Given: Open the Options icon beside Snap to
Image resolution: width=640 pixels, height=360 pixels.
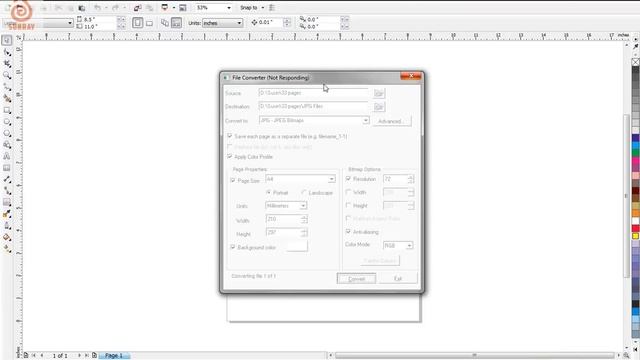Looking at the screenshot, I should pyautogui.click(x=272, y=8).
